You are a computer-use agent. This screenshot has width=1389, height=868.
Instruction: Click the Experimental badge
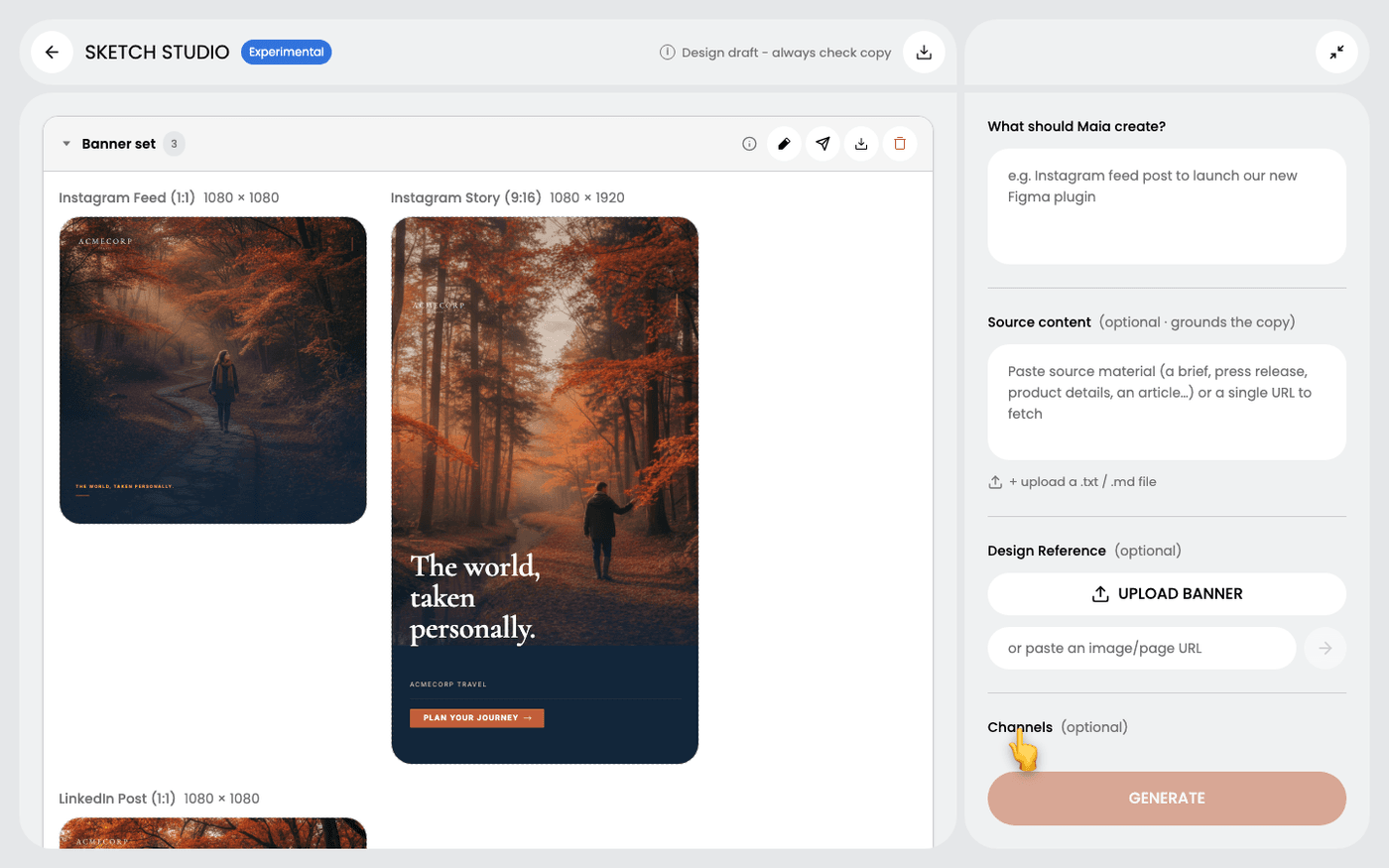point(286,53)
